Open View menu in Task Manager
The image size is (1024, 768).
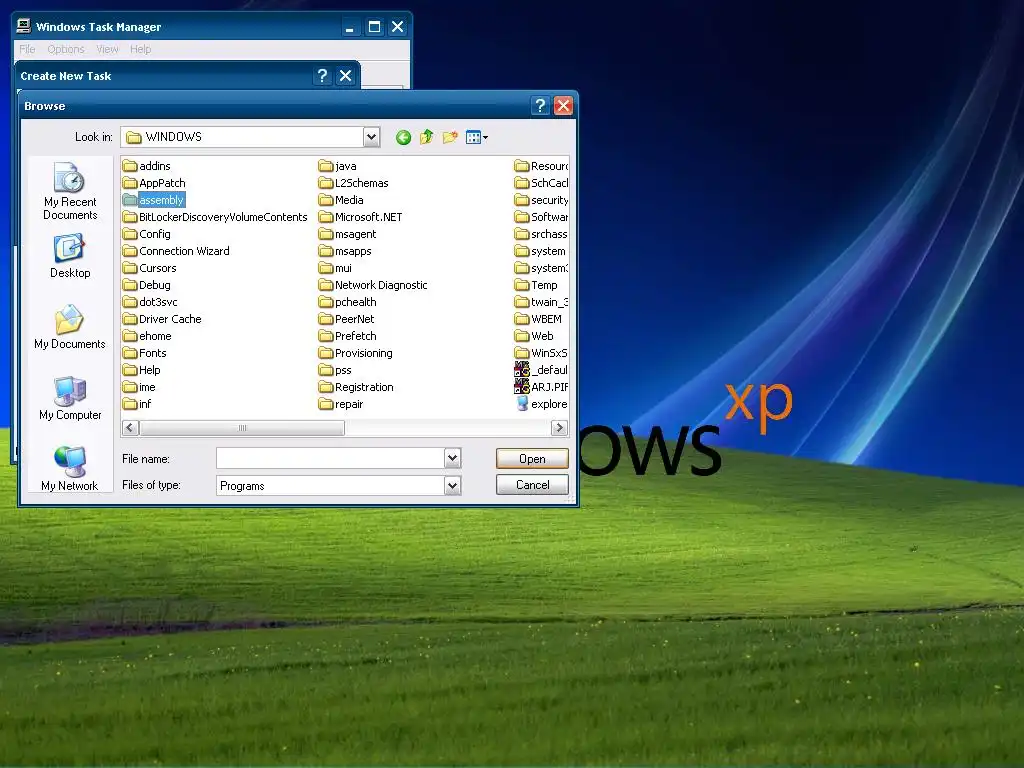click(107, 49)
